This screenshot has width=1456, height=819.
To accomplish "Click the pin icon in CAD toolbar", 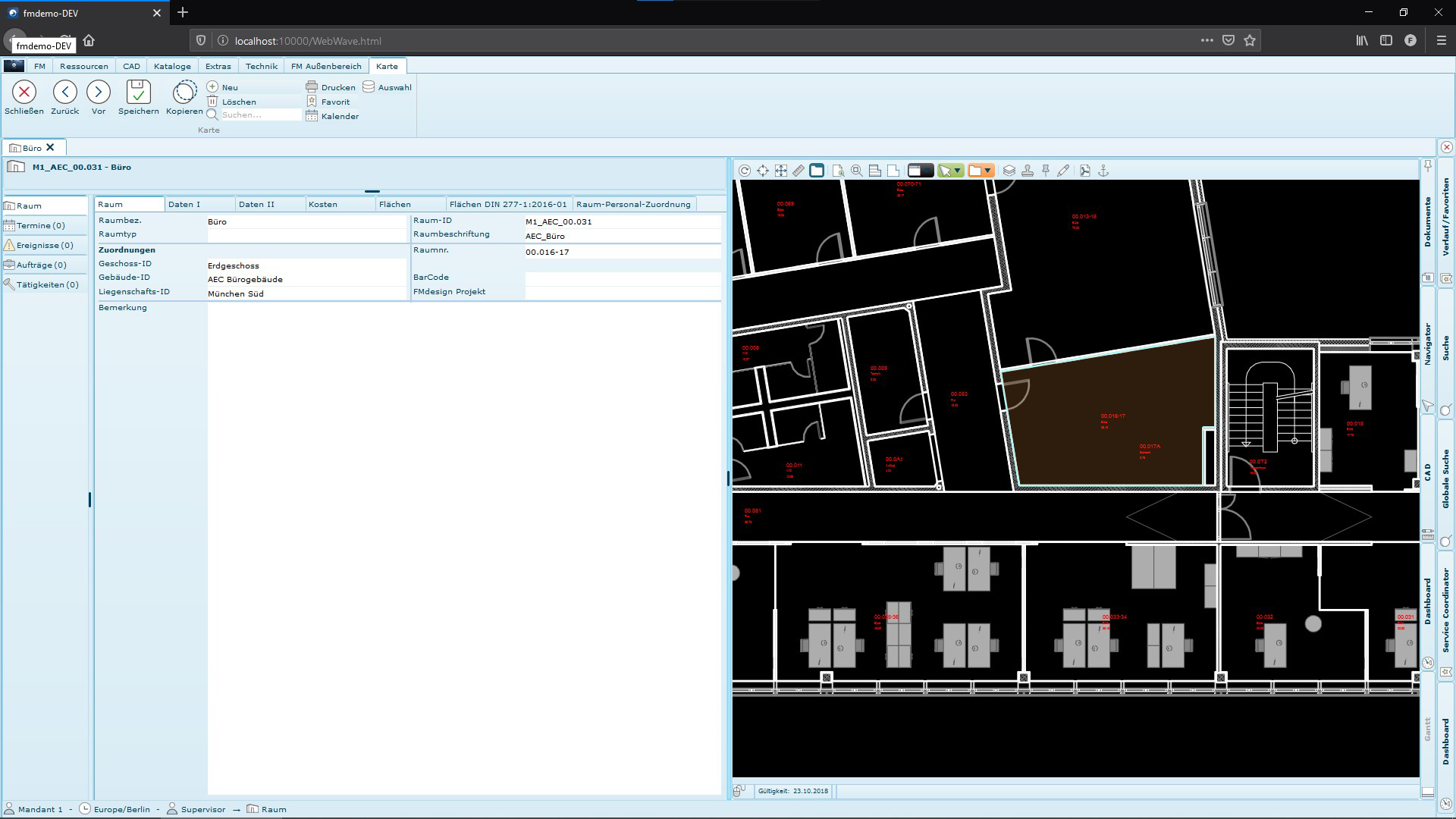I will (1046, 171).
